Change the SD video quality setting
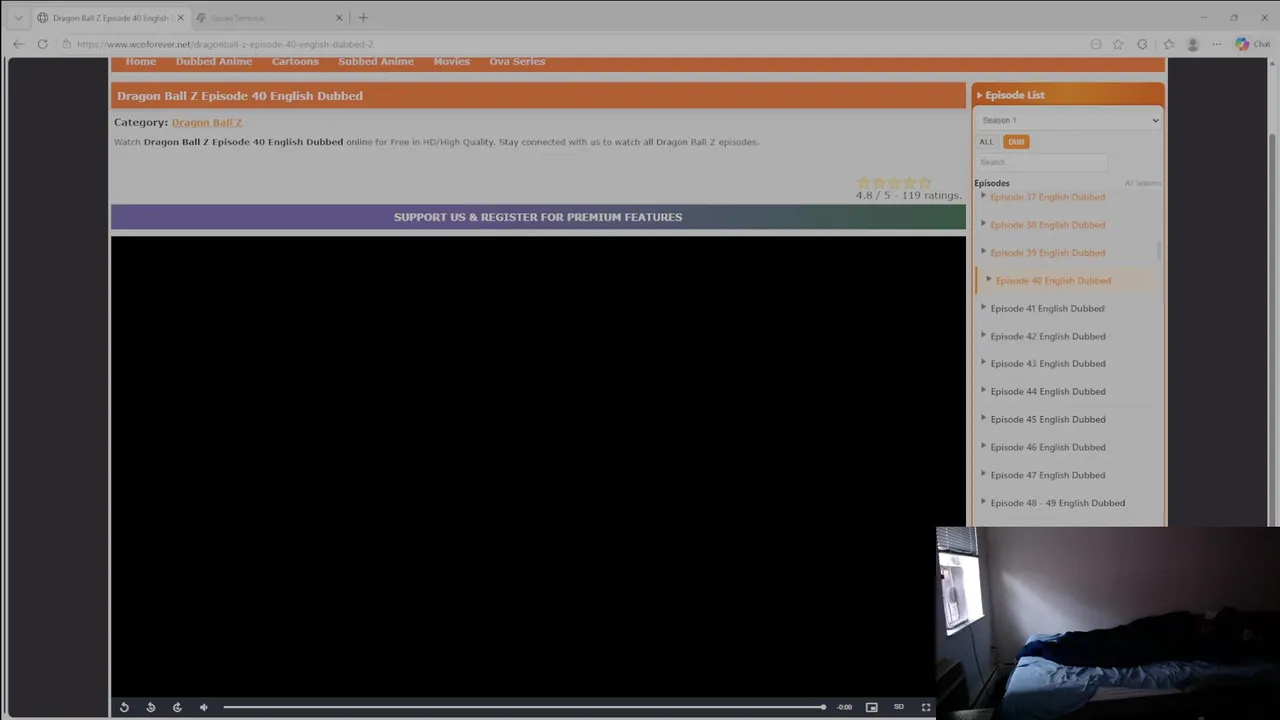This screenshot has width=1280, height=720. 899,707
